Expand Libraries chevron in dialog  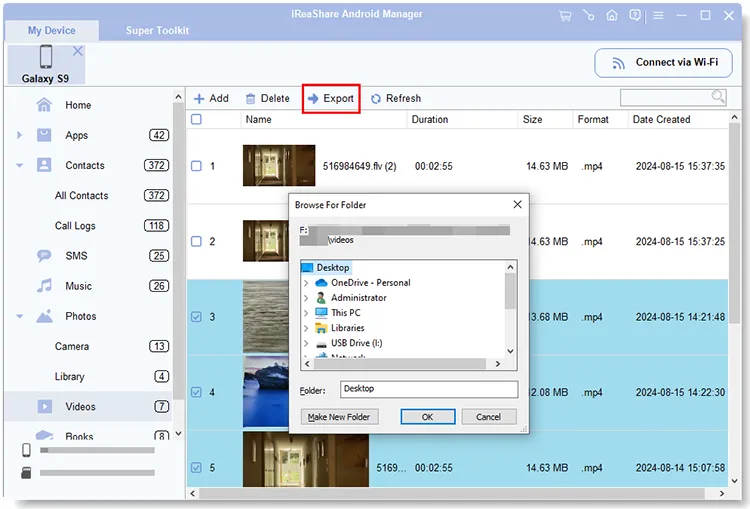click(x=306, y=328)
